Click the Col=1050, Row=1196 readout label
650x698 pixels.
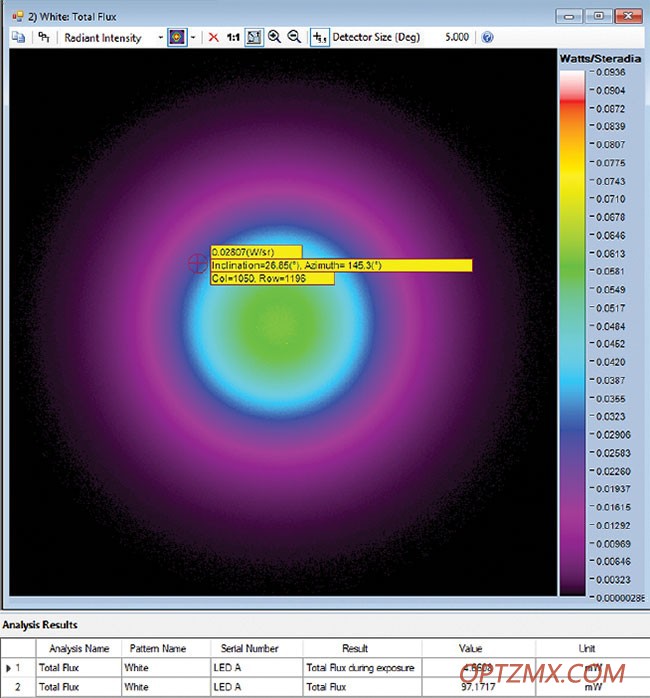pos(272,279)
